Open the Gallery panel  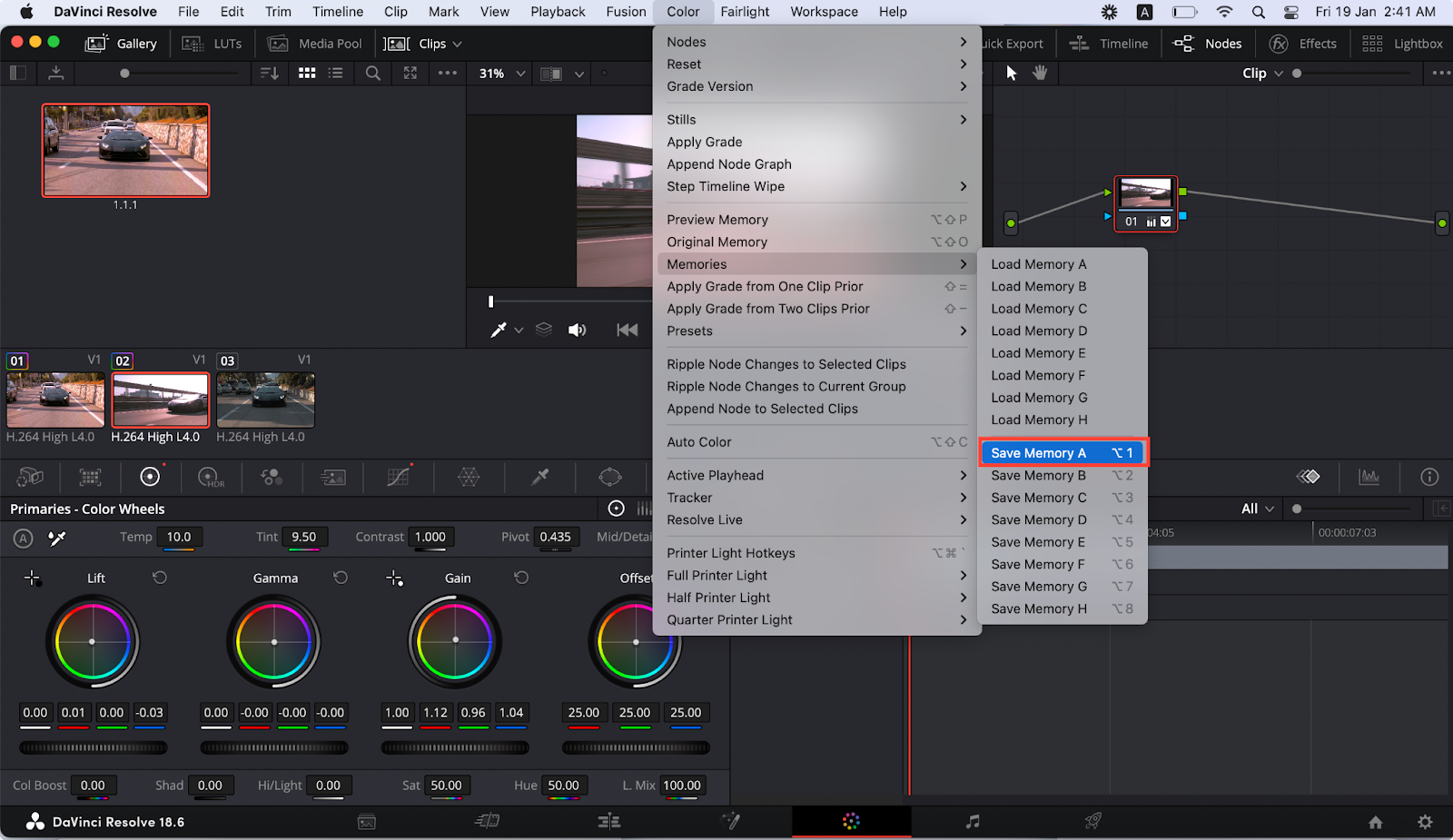[x=121, y=44]
